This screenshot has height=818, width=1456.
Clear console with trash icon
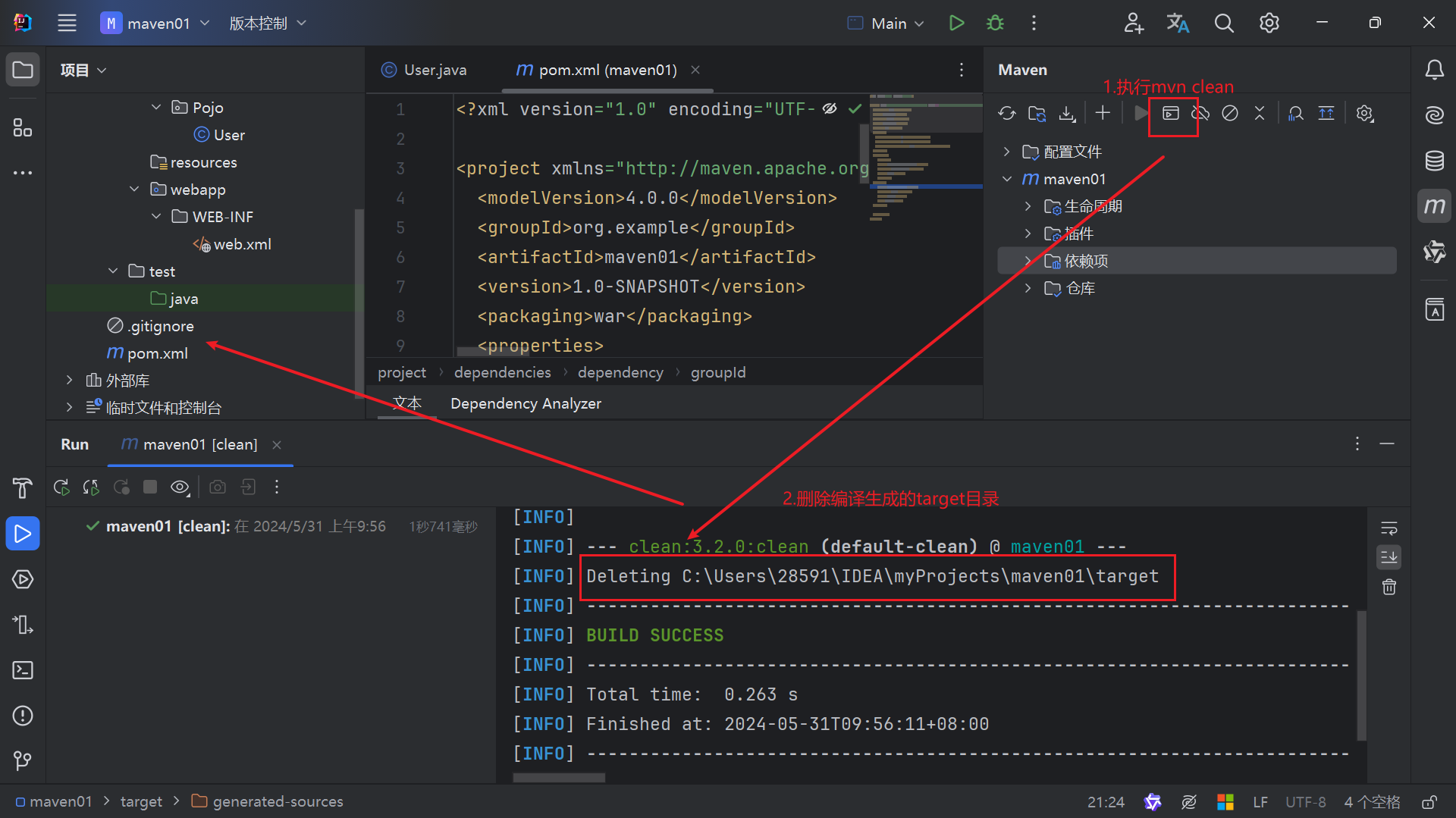pos(1389,587)
